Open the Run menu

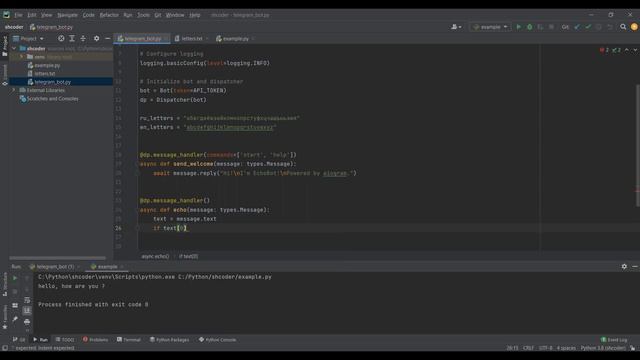pyautogui.click(x=128, y=15)
